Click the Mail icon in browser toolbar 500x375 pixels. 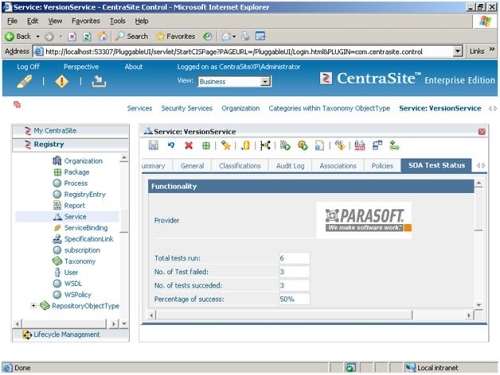click(226, 36)
